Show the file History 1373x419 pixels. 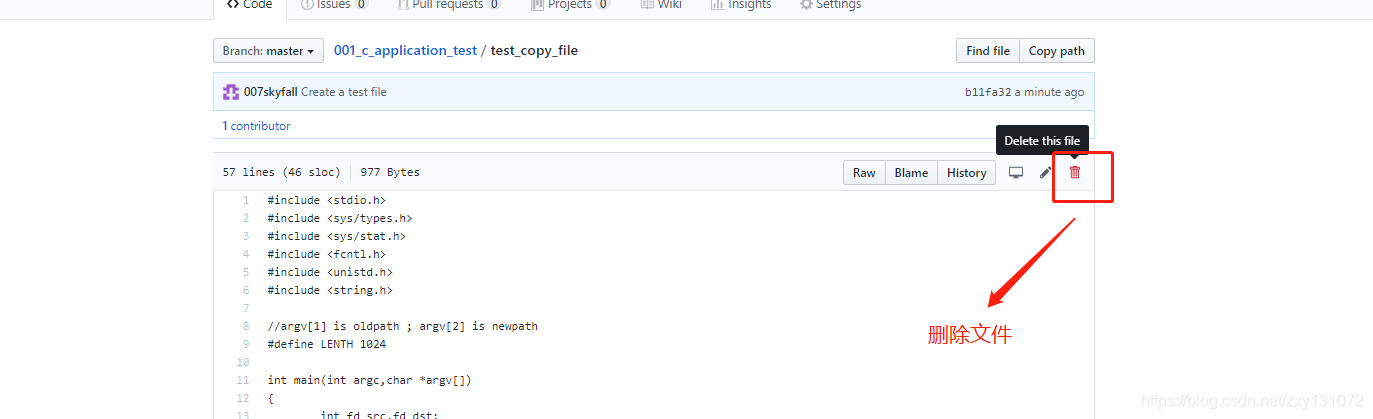(x=966, y=173)
